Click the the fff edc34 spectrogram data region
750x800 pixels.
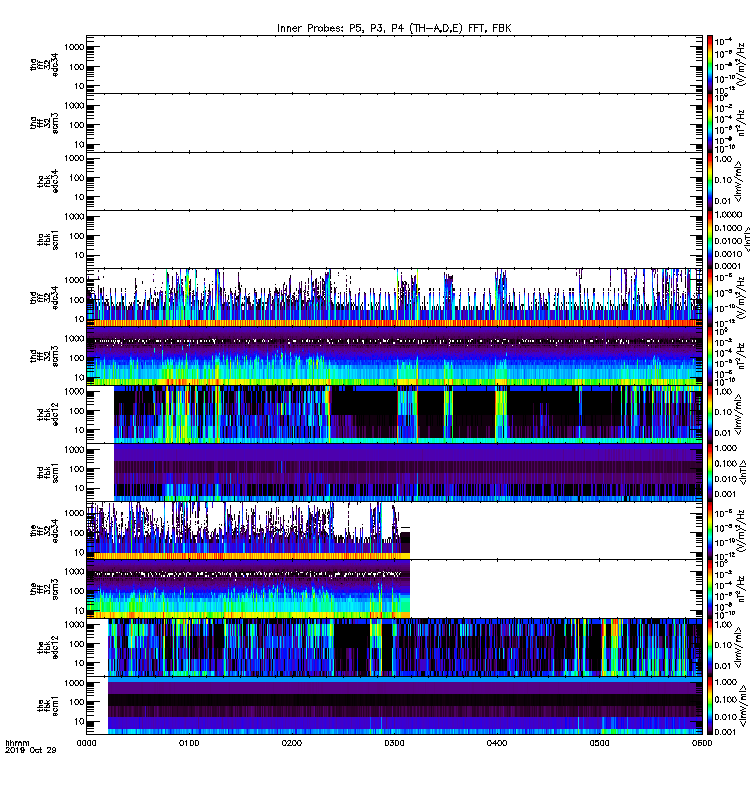tap(248, 530)
